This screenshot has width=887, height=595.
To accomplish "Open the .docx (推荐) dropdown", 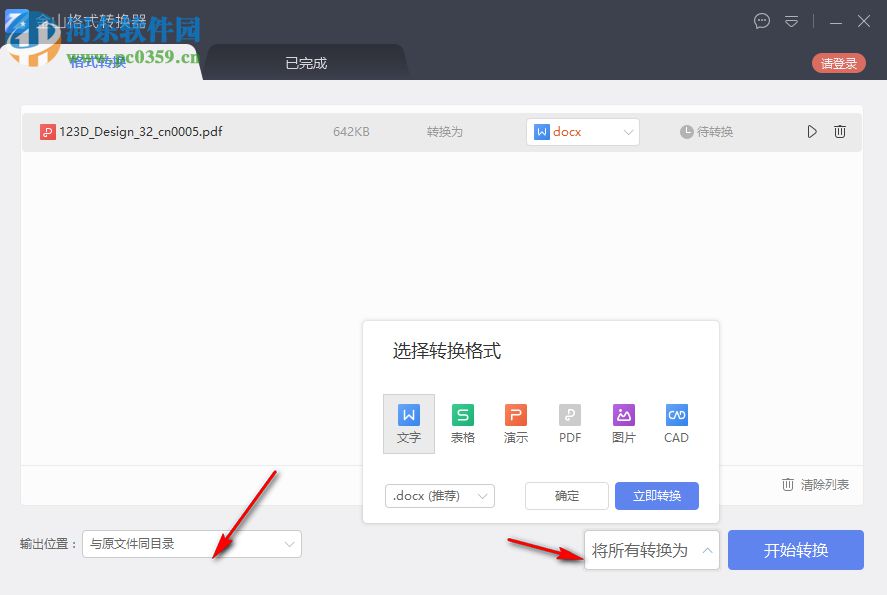I will click(x=440, y=496).
